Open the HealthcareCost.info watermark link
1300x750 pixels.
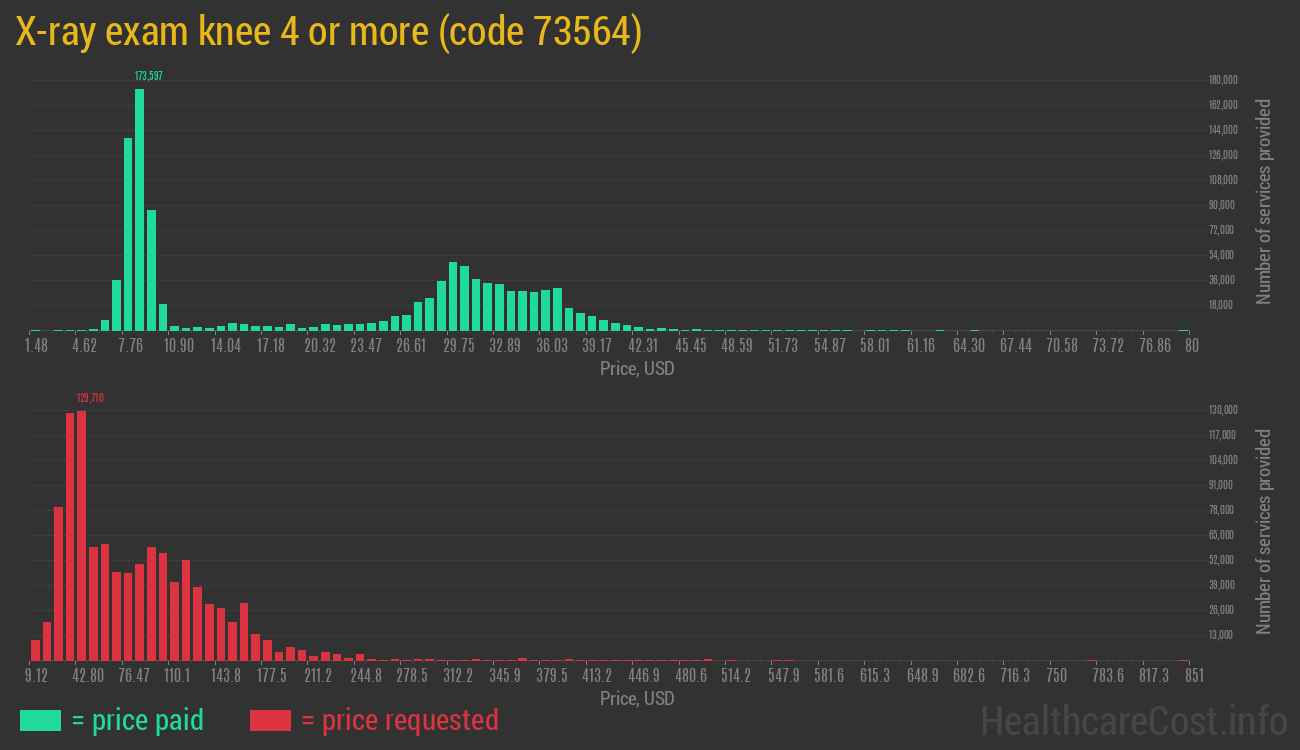pos(1133,720)
